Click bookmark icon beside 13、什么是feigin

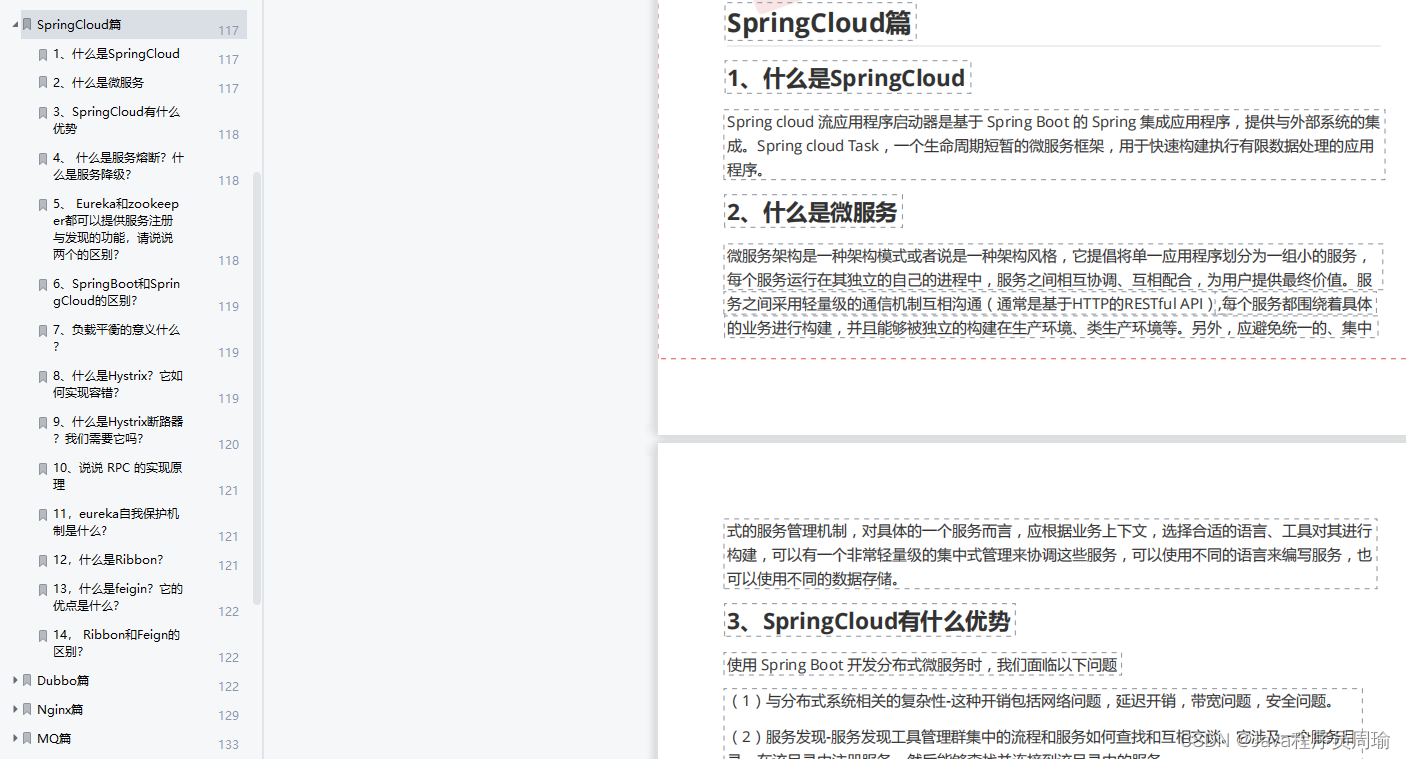click(x=43, y=589)
